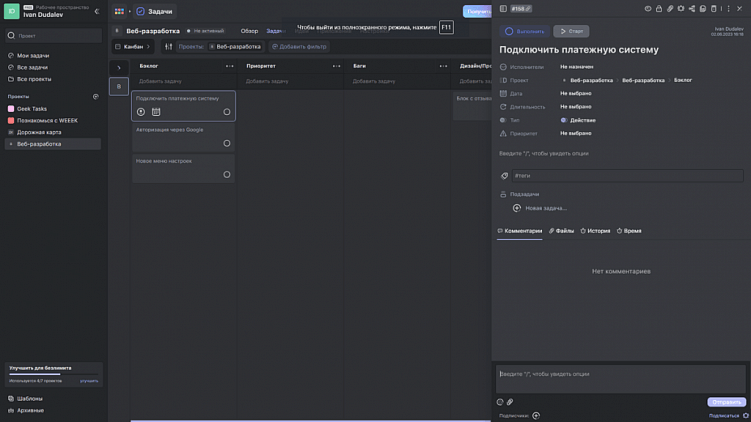
Task: Click the search icon in sidebar
Action: click(x=11, y=35)
